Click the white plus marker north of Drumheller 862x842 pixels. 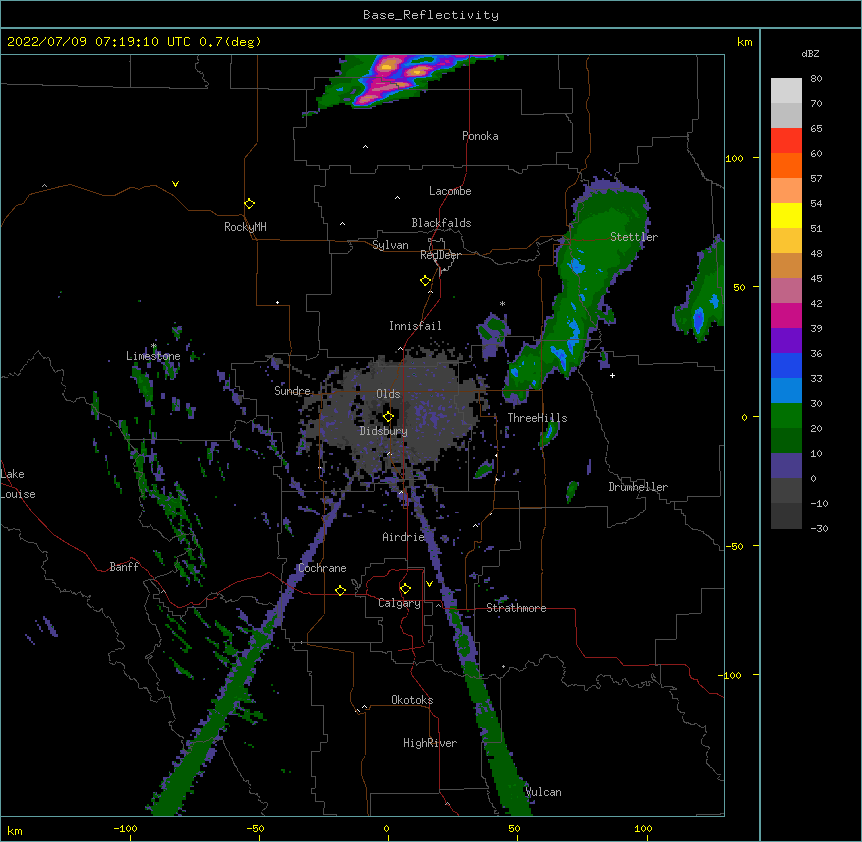[x=612, y=375]
